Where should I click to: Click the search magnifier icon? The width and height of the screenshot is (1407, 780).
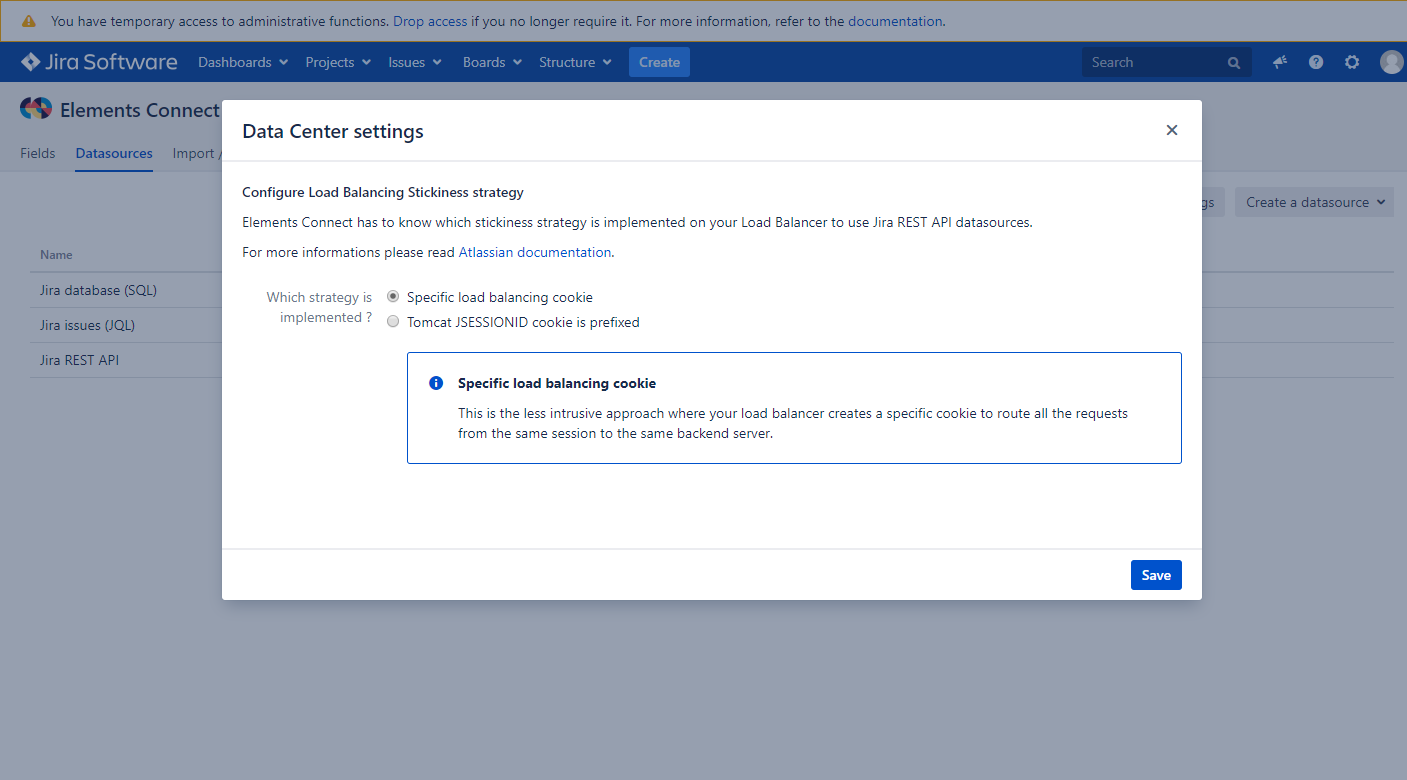pyautogui.click(x=1234, y=63)
